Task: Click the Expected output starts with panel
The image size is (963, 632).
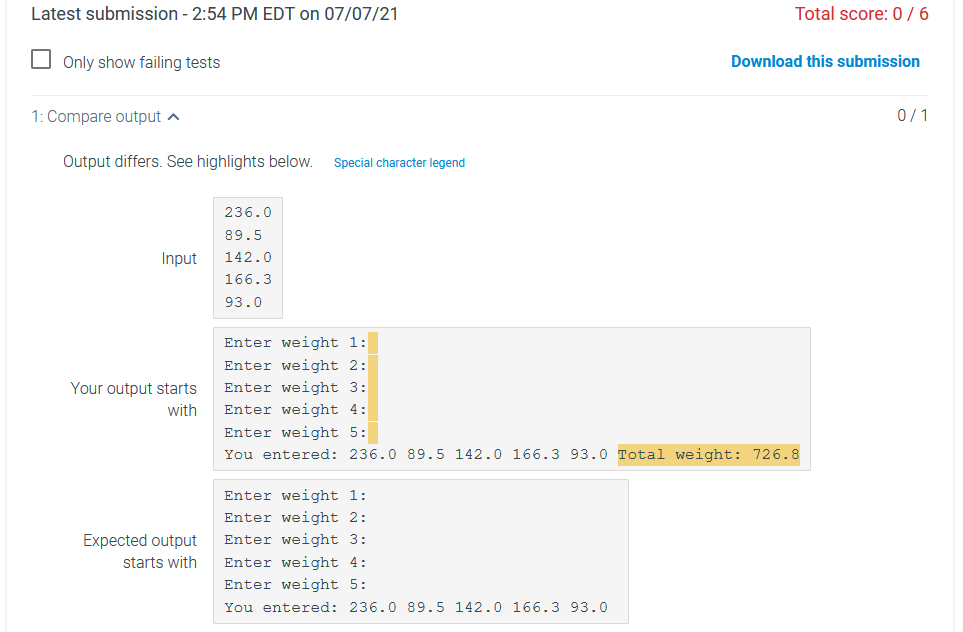Action: pyautogui.click(x=420, y=550)
